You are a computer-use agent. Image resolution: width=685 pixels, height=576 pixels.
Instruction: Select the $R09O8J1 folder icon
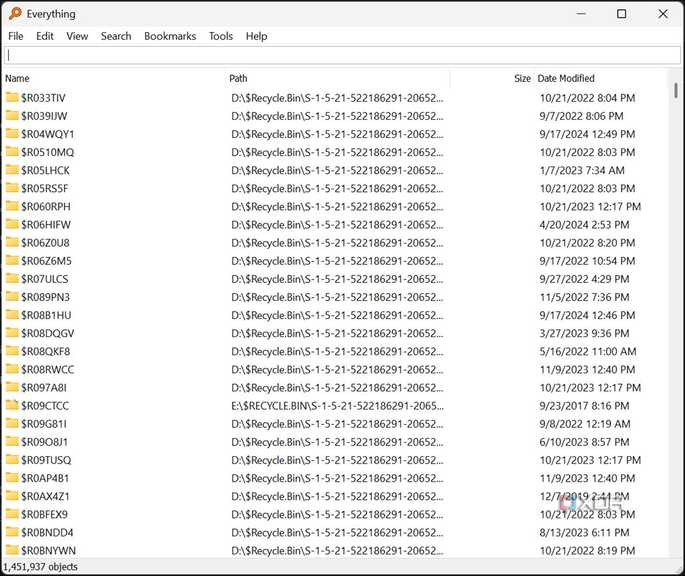(12, 442)
